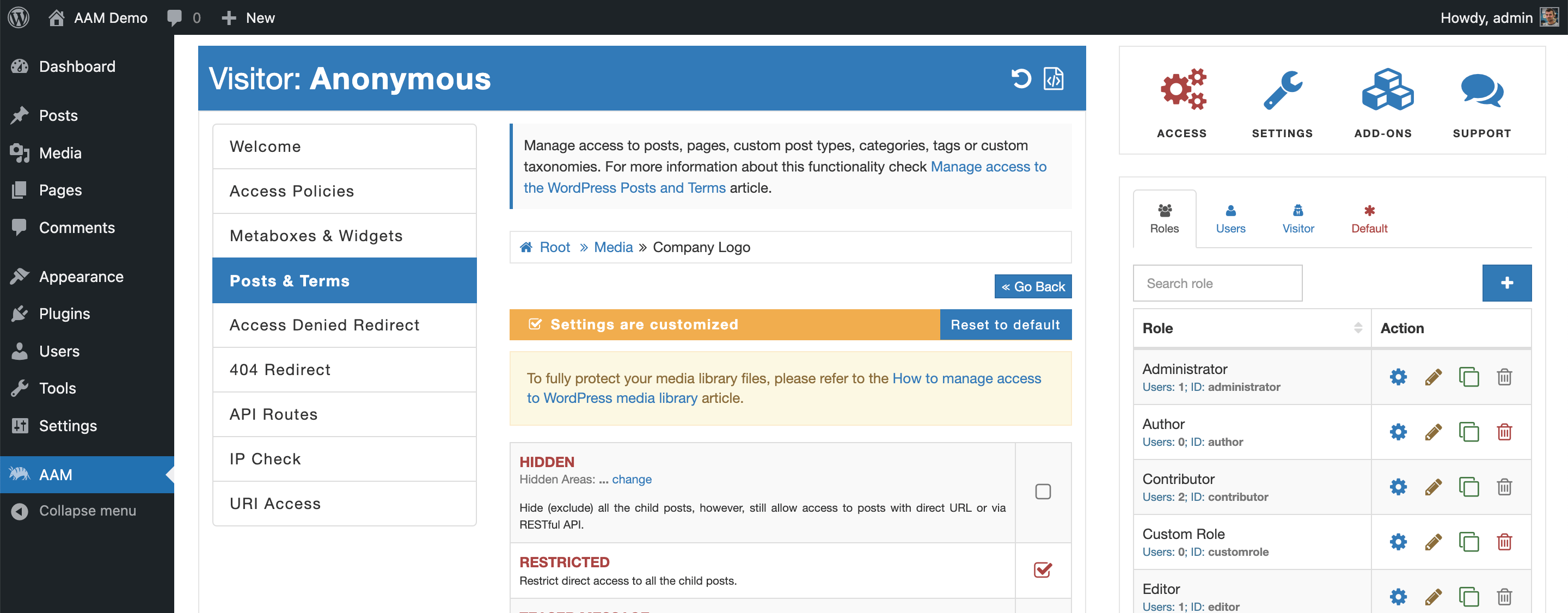Manage the Editor role gear icon
This screenshot has height=613, width=1568.
point(1398,596)
